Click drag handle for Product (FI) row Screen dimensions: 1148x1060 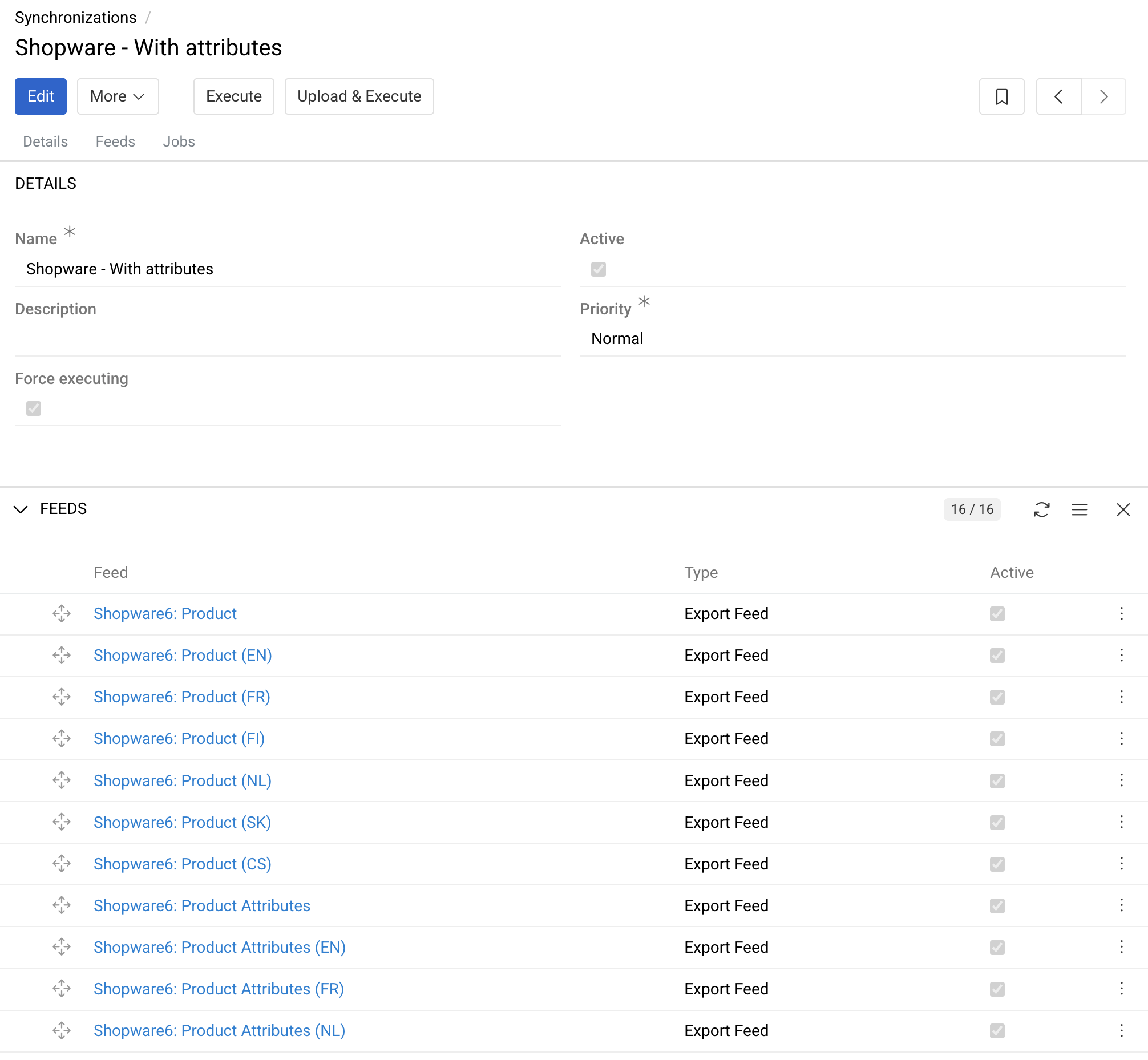[62, 738]
